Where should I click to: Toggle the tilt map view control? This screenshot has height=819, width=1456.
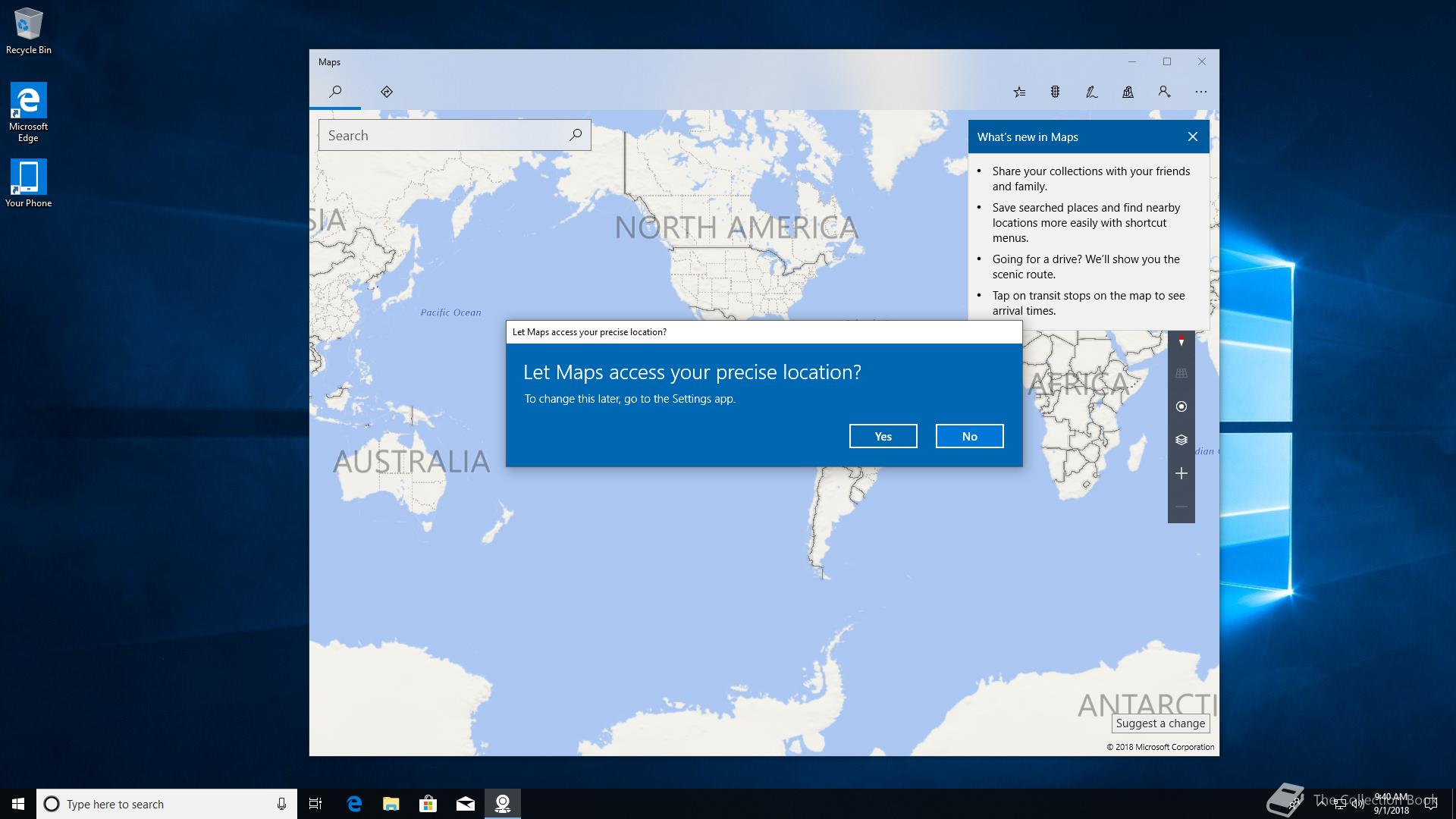[1181, 373]
